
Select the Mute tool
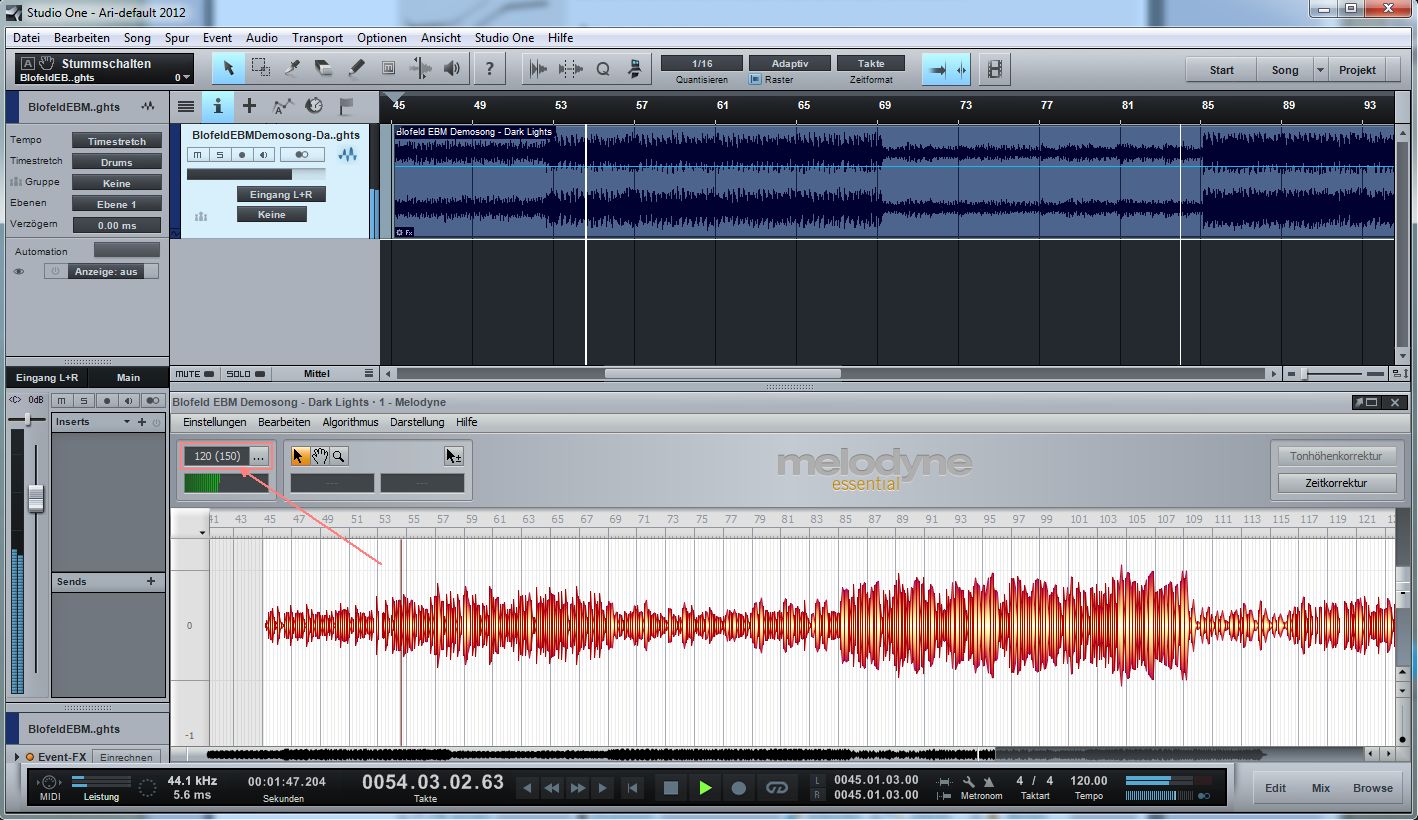389,69
